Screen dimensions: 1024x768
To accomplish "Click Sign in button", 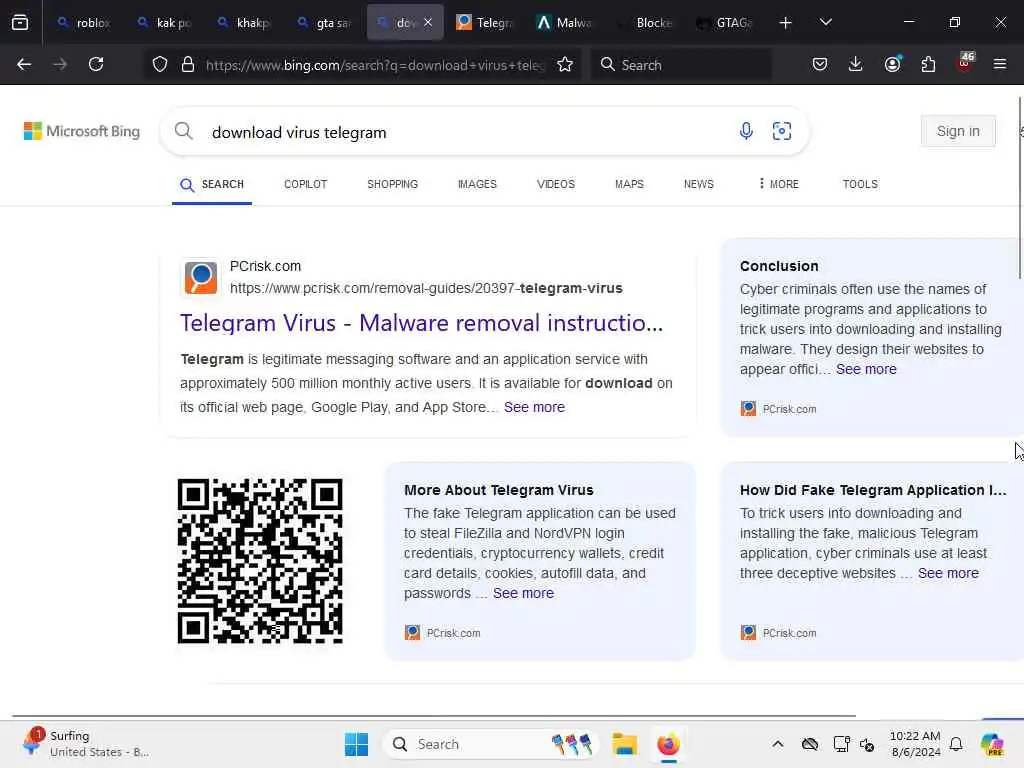I will (958, 131).
